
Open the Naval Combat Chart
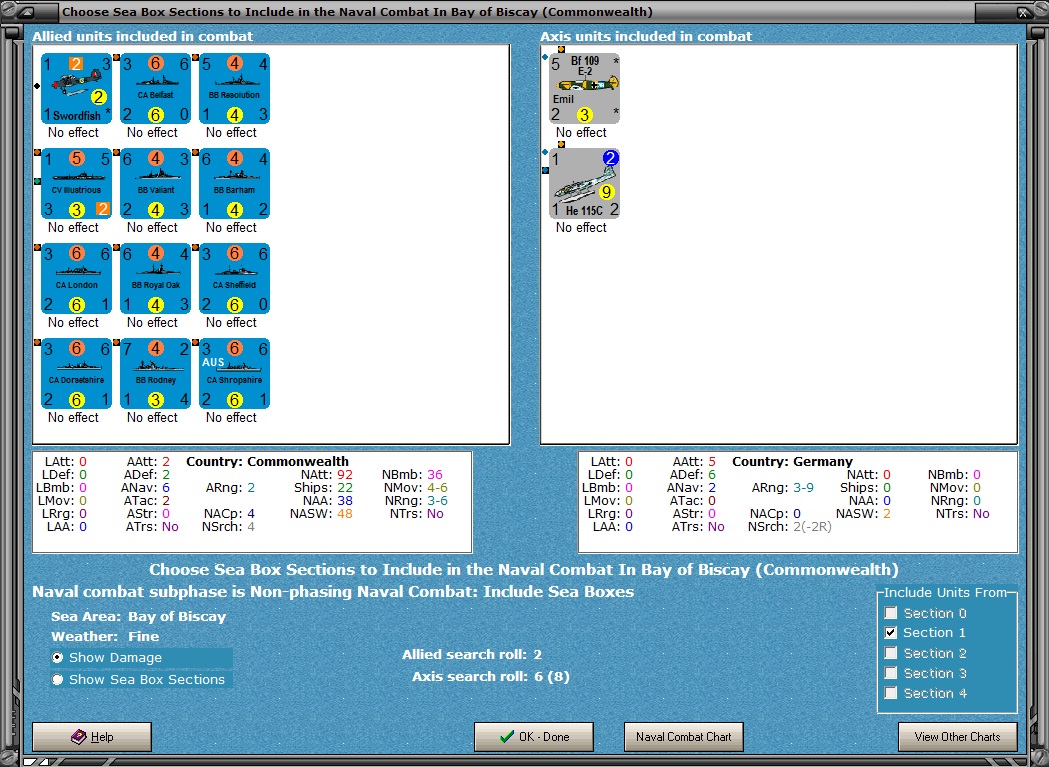click(x=684, y=737)
